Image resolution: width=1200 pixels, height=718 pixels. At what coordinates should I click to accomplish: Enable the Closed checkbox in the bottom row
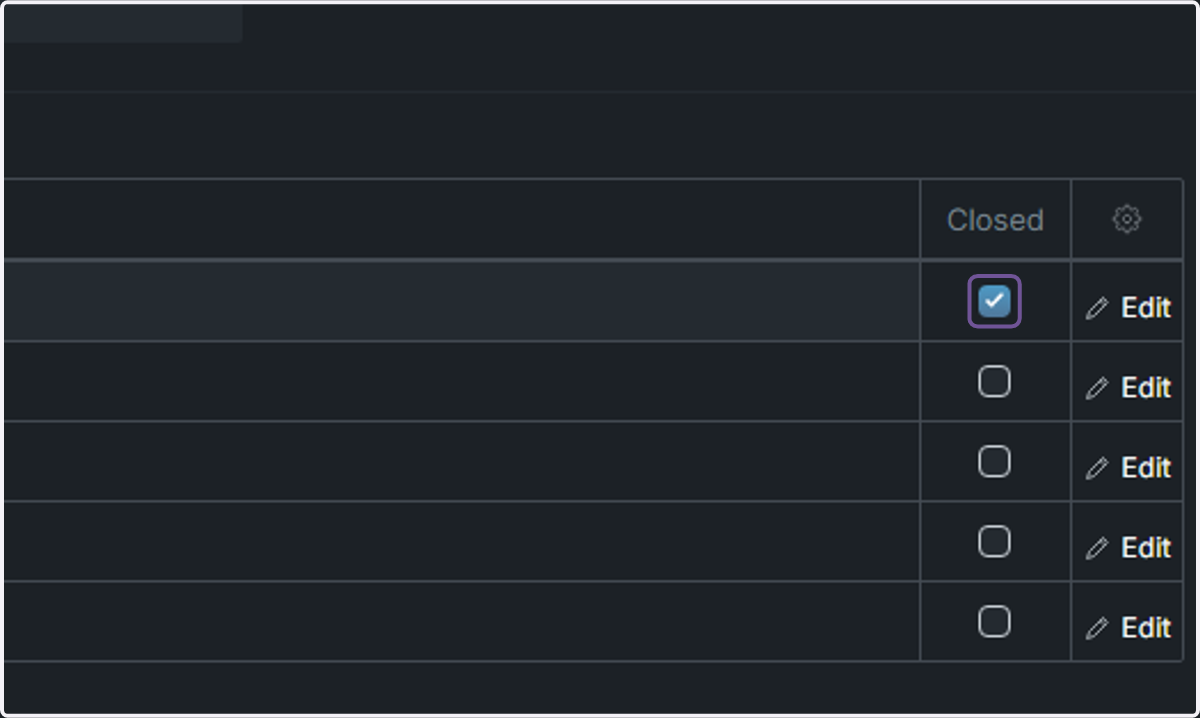(x=994, y=621)
